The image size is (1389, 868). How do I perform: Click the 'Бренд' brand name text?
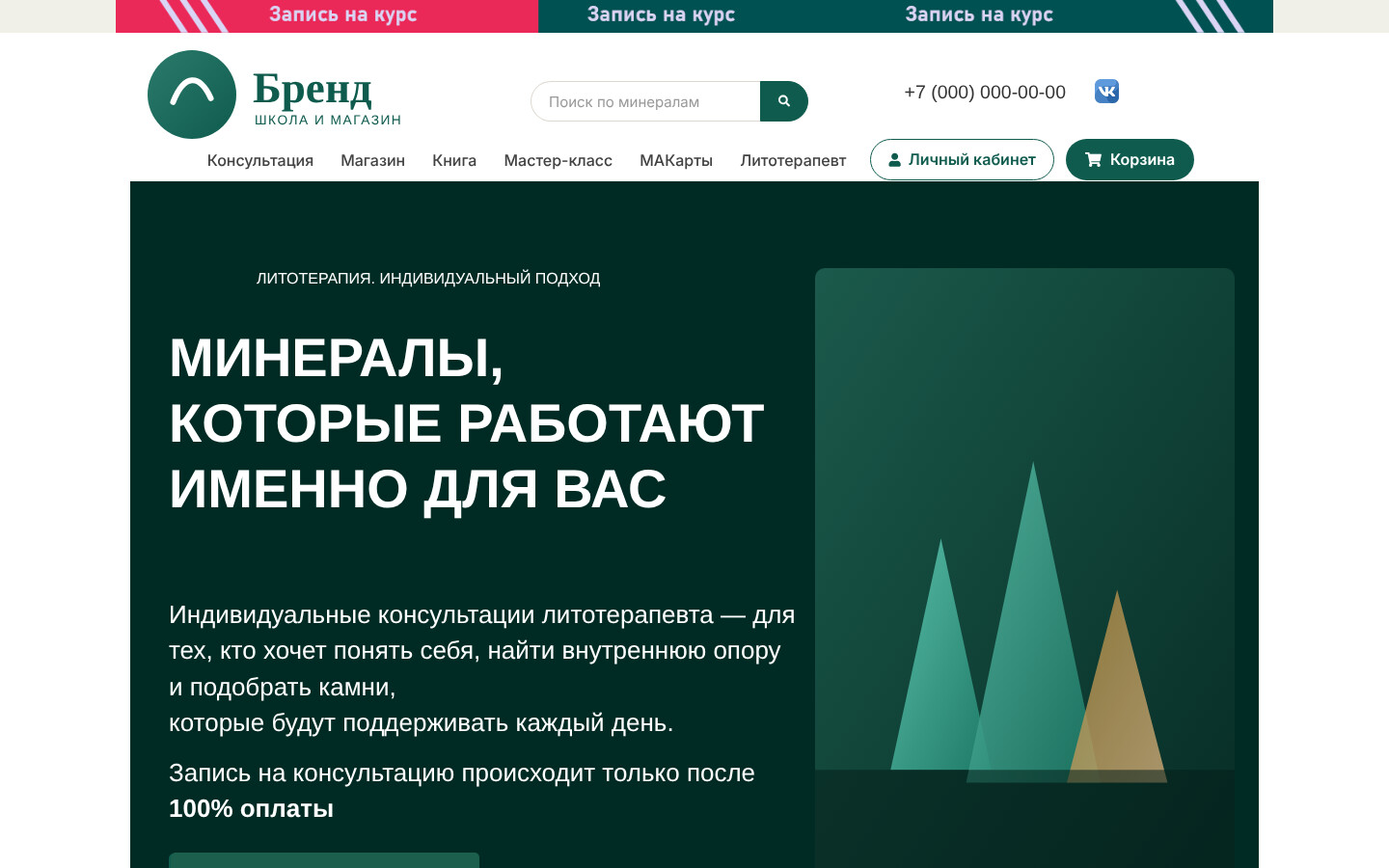[x=313, y=89]
